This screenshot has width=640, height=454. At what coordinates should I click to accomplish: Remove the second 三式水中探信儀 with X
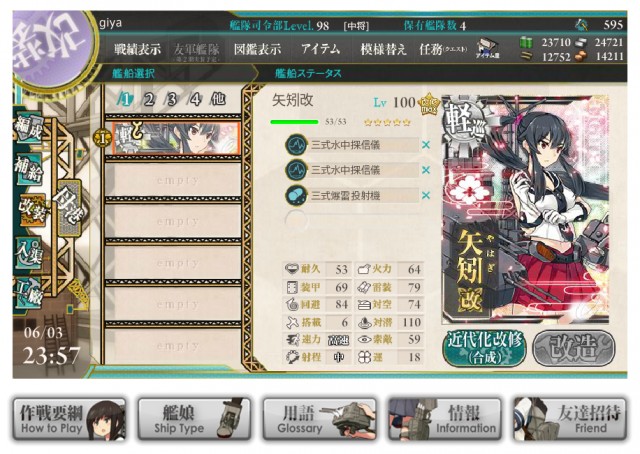[426, 170]
